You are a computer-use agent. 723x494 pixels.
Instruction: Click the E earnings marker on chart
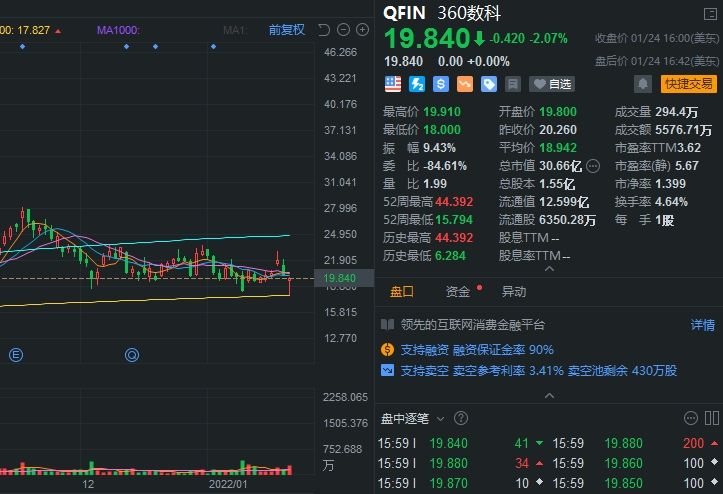(x=15, y=354)
